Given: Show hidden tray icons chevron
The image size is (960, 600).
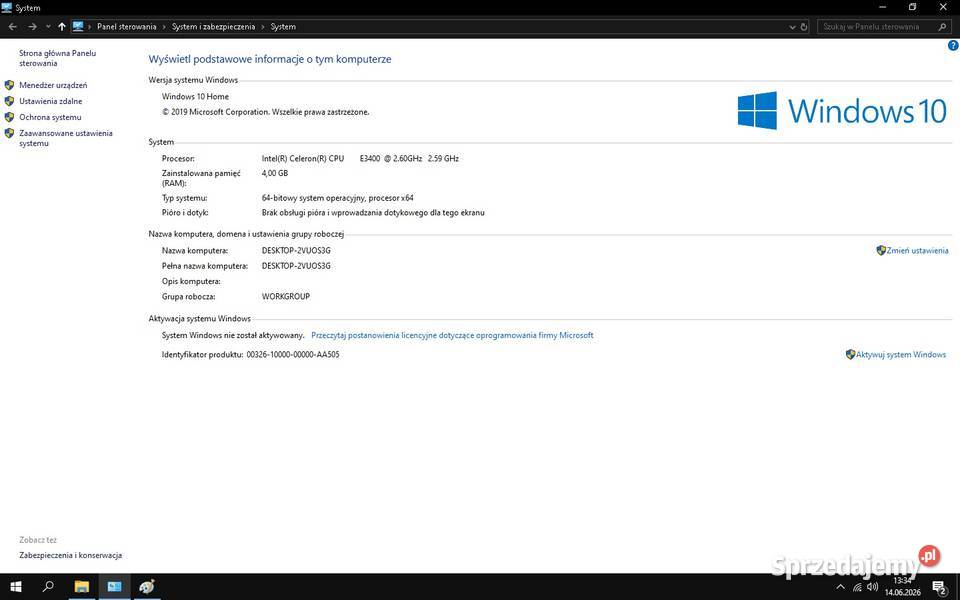Looking at the screenshot, I should click(x=841, y=587).
